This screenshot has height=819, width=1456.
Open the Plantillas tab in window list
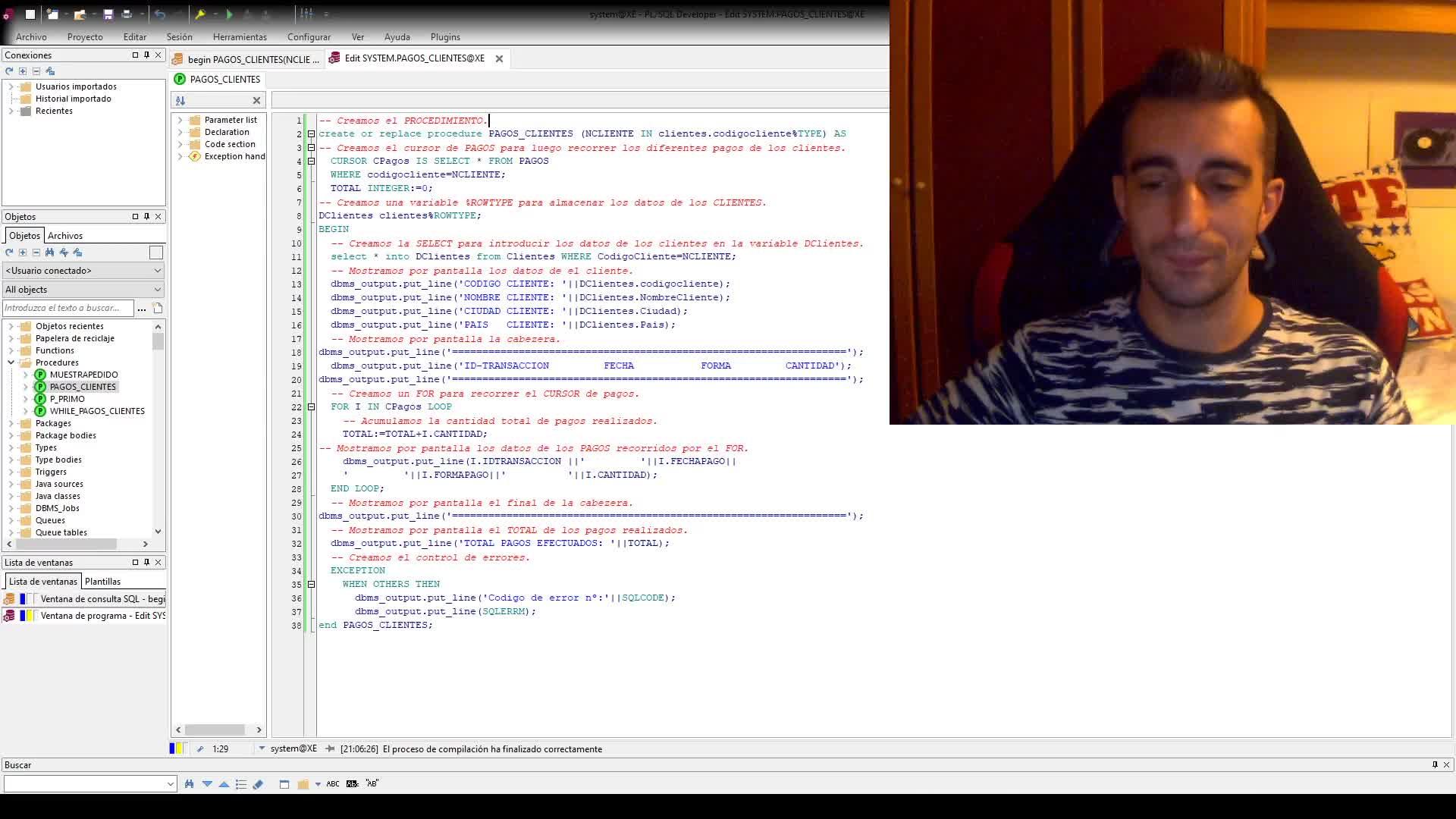coord(102,582)
